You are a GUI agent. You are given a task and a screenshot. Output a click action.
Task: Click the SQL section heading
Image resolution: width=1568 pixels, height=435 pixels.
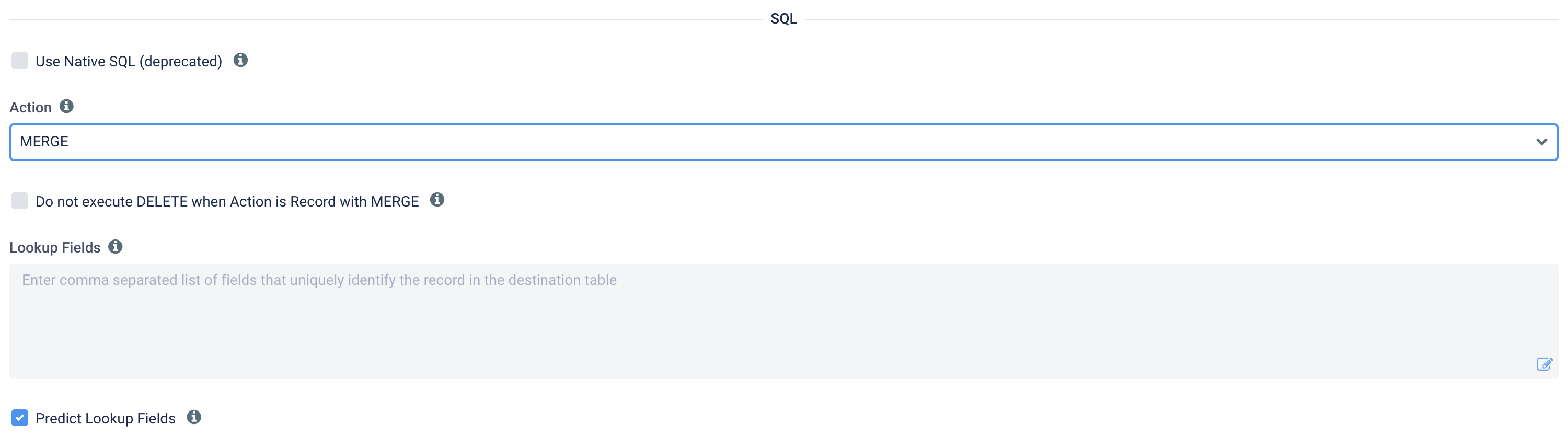click(x=783, y=18)
